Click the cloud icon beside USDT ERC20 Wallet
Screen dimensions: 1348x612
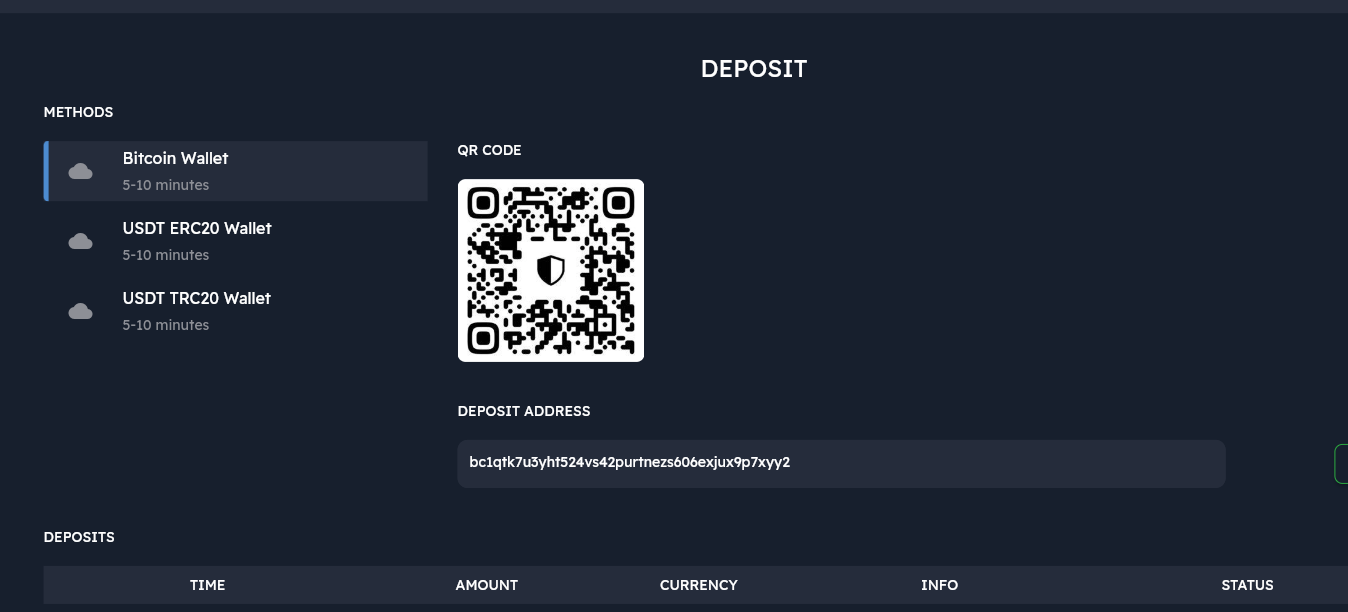[x=81, y=242]
